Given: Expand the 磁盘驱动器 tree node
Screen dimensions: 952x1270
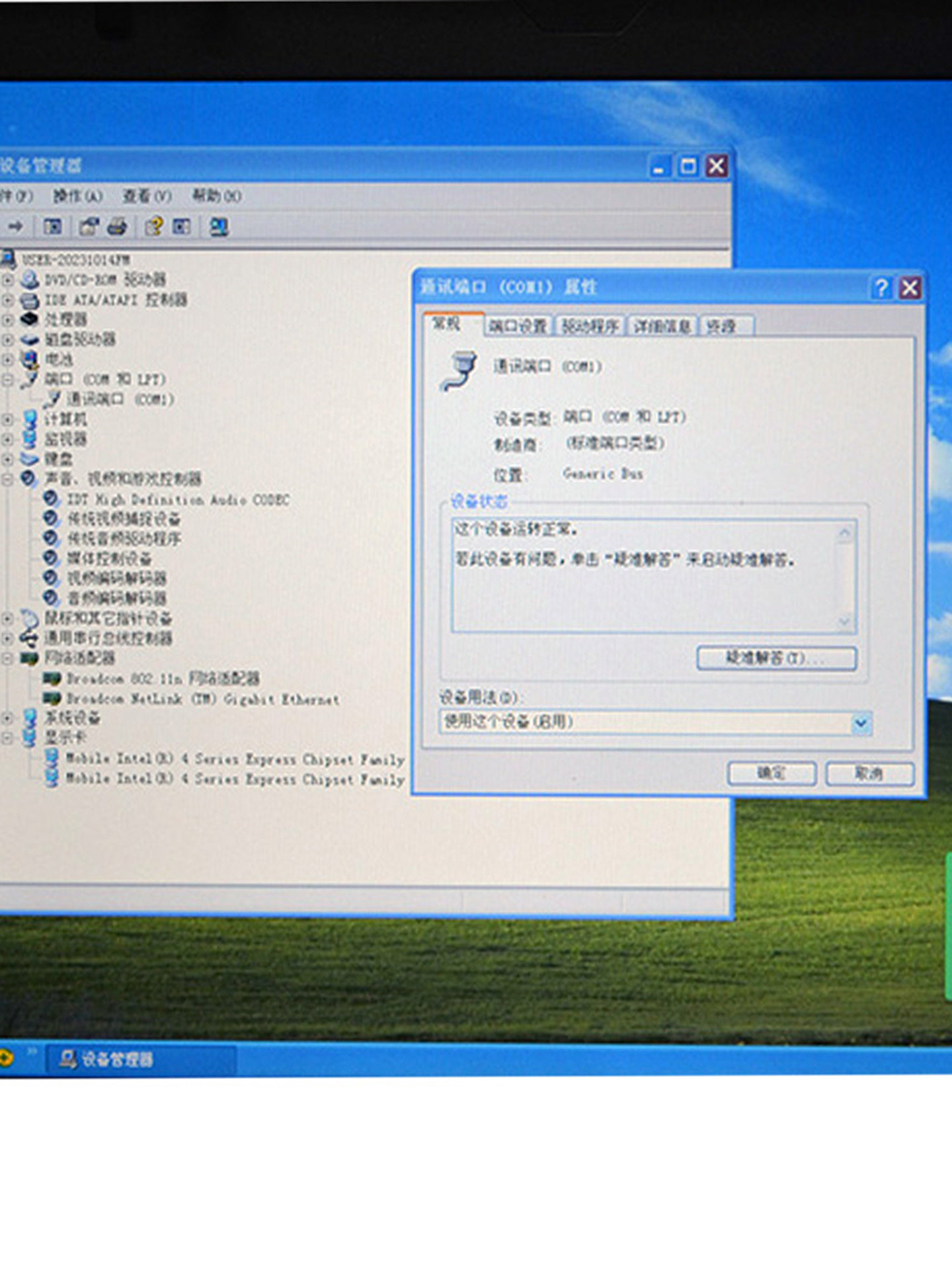Looking at the screenshot, I should (8, 339).
